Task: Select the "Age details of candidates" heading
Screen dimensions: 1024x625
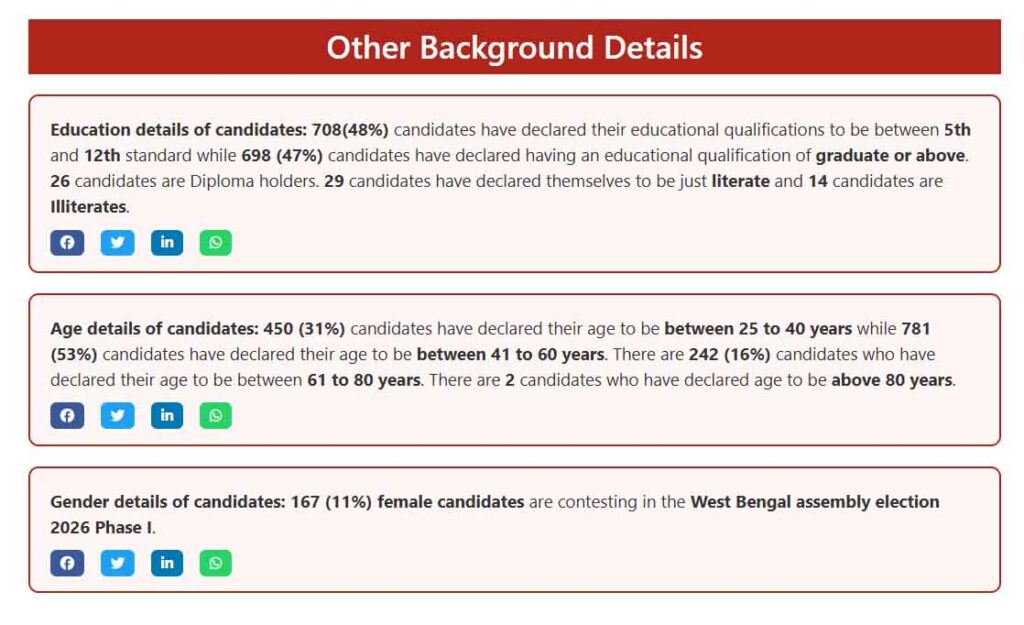Action: pos(154,328)
